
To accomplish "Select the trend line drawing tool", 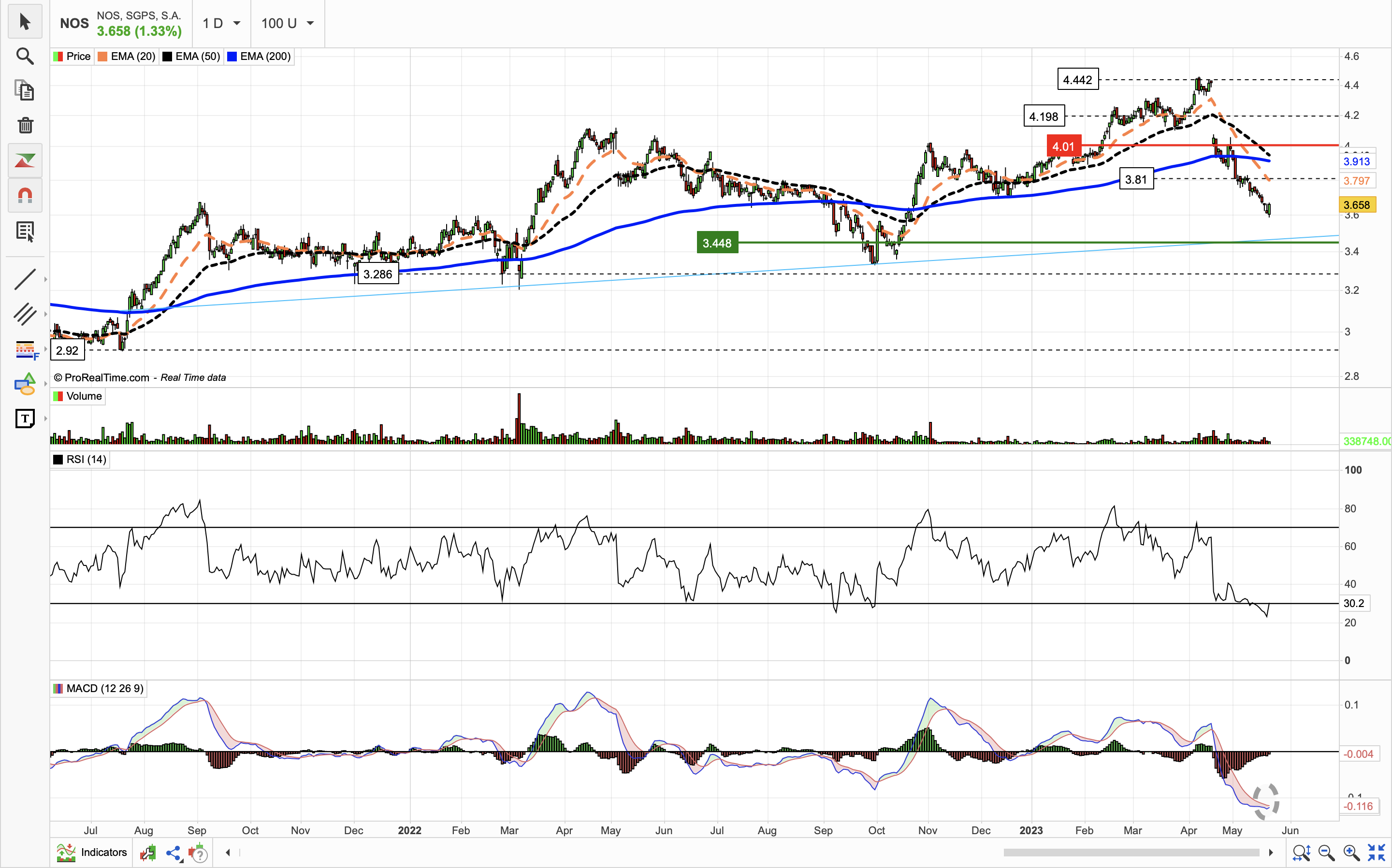I will pyautogui.click(x=25, y=279).
